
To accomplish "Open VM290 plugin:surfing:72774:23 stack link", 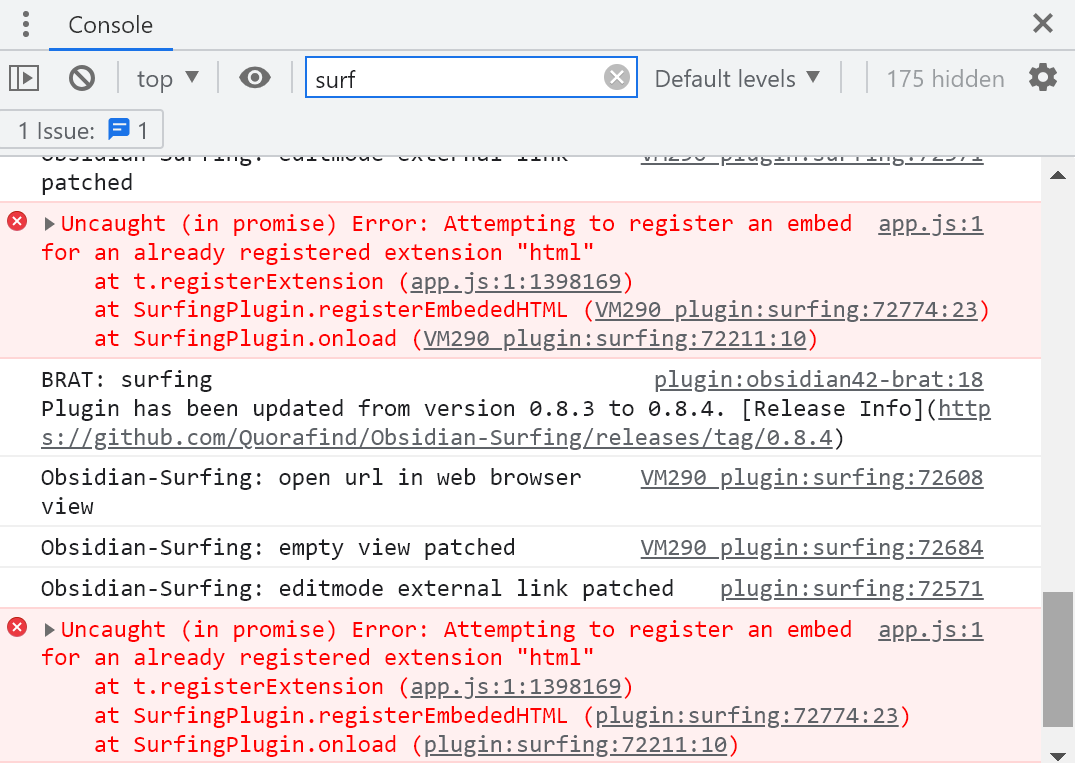I will pos(786,310).
